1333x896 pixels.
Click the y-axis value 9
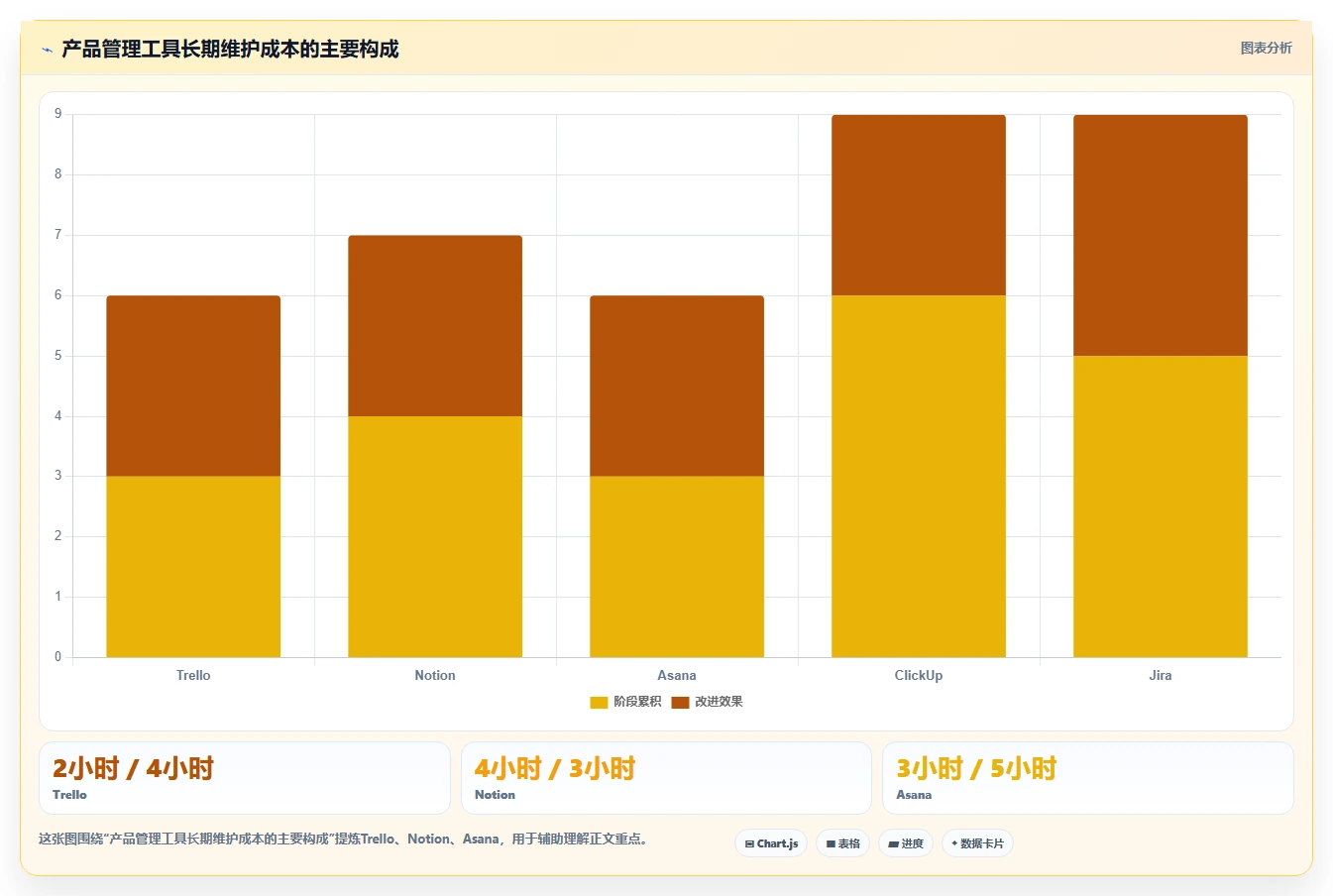pyautogui.click(x=57, y=114)
